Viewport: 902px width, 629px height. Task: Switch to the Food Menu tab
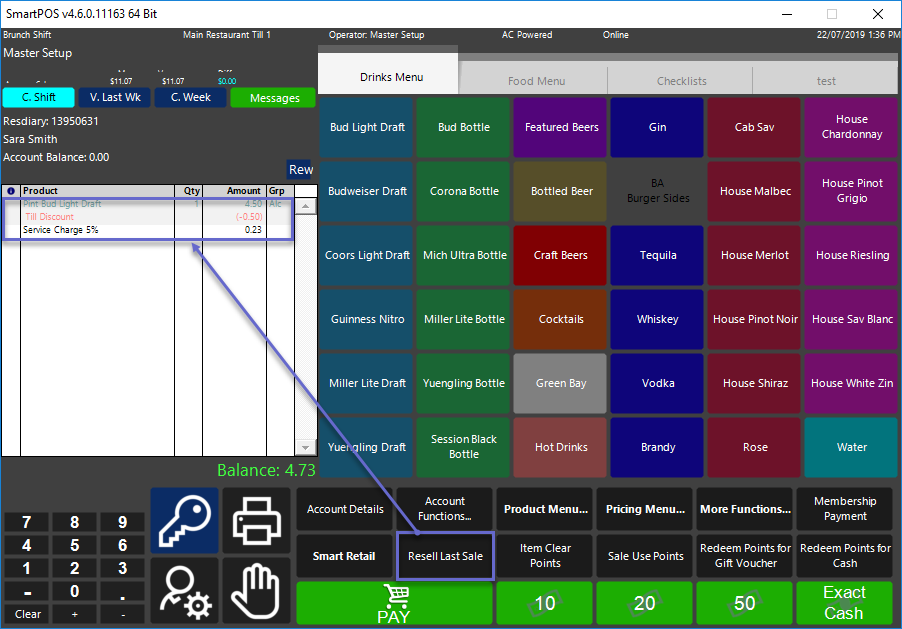tap(536, 81)
